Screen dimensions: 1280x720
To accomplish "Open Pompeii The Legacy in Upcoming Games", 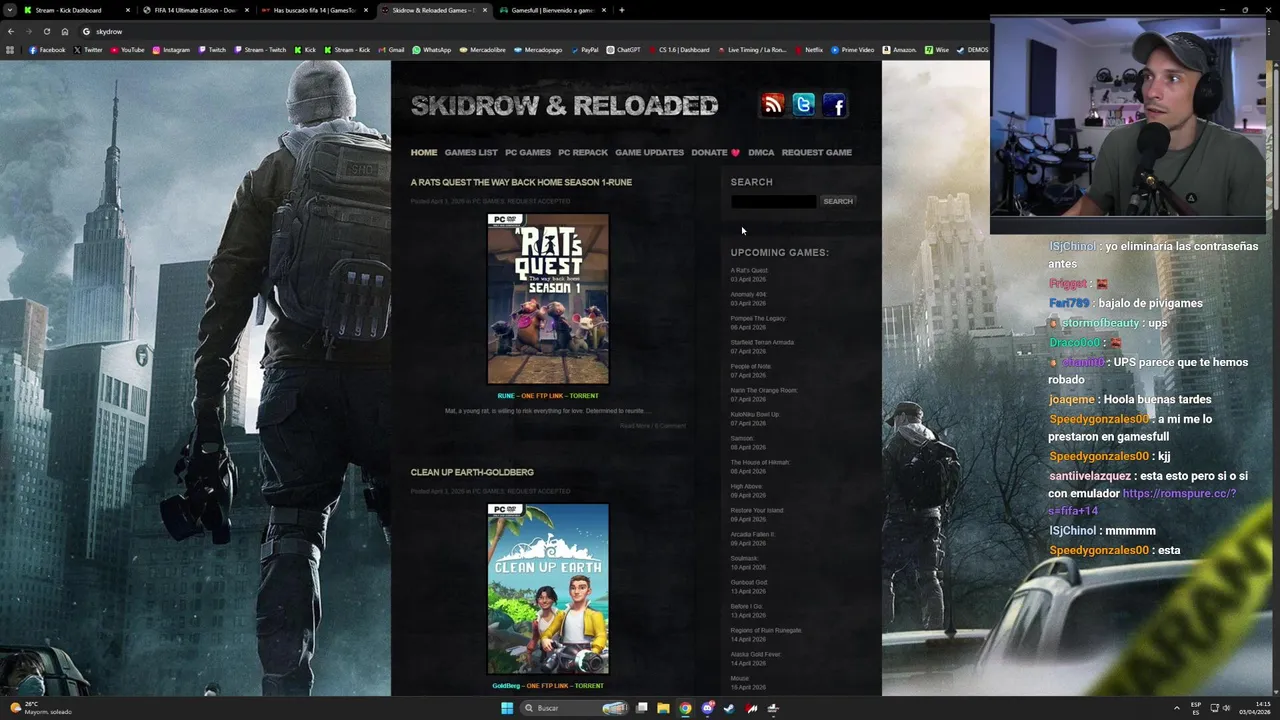I will point(758,318).
